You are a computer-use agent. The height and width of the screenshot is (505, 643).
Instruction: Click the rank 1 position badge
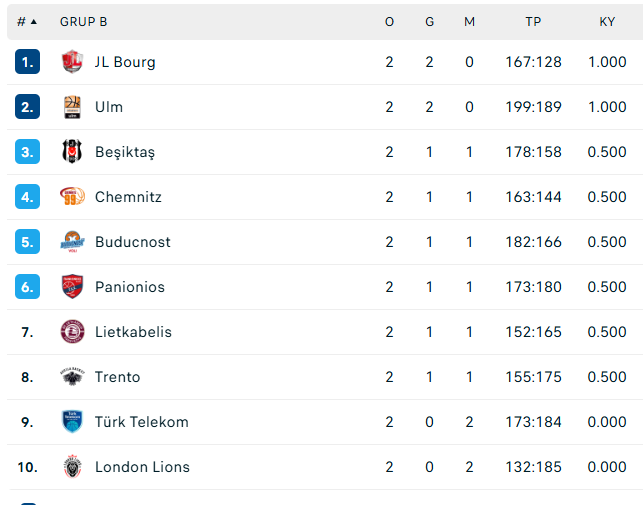click(27, 62)
